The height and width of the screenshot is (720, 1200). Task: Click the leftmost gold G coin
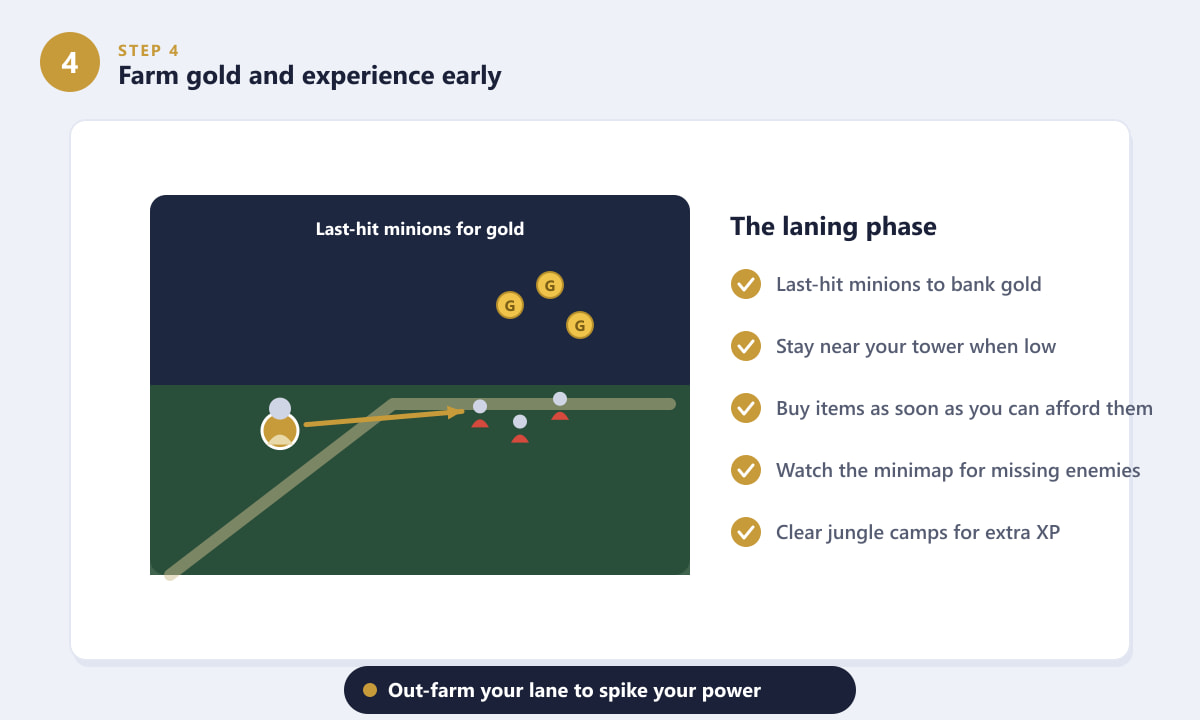[510, 305]
